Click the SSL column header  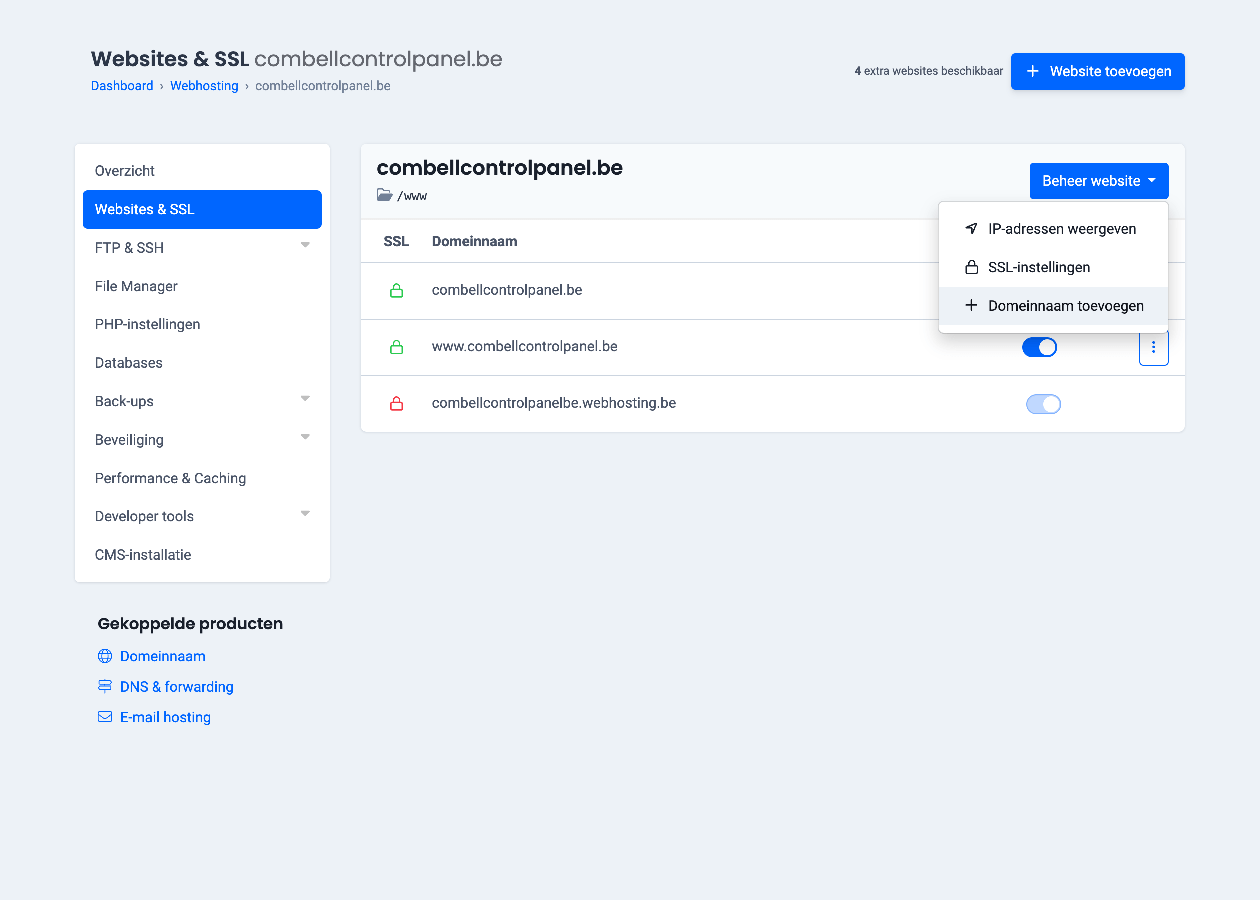[x=396, y=241]
